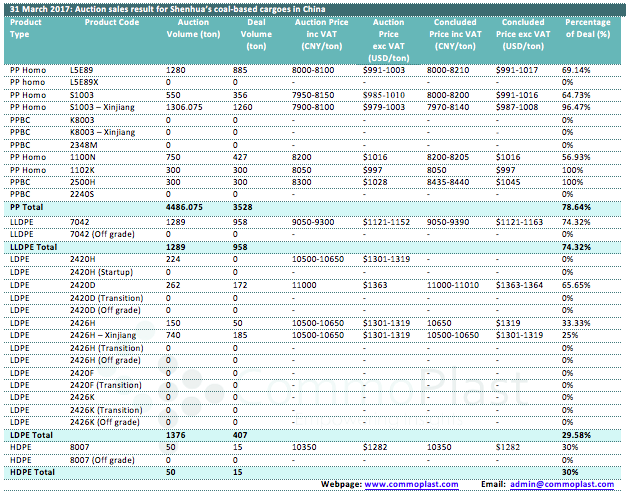Select the K8003 – Xinjiang product code
The width and height of the screenshot is (628, 496).
point(104,131)
